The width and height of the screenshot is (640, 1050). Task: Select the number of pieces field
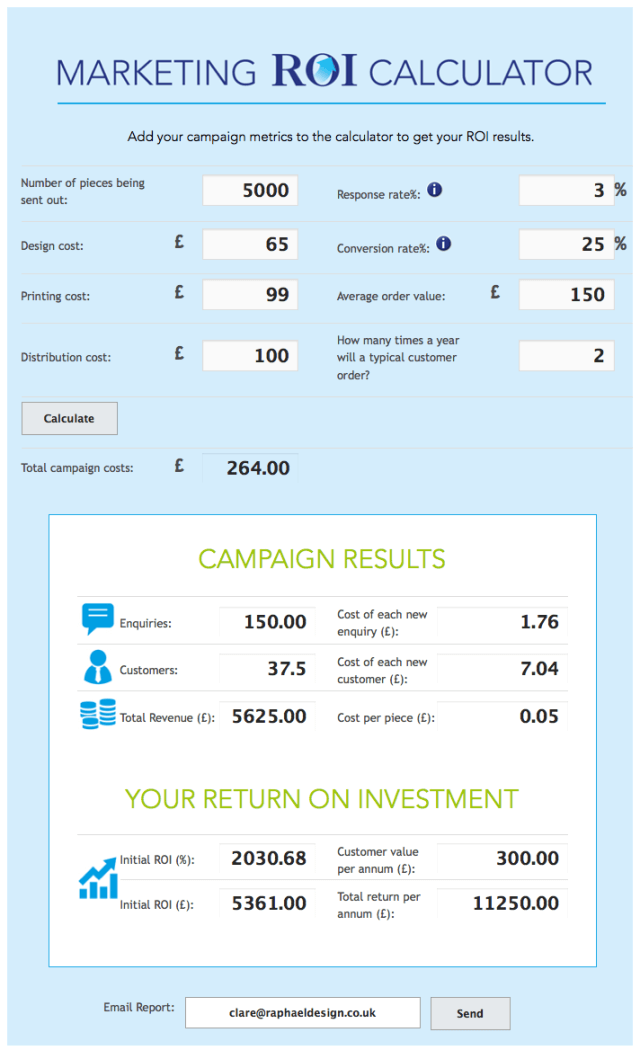coord(250,190)
